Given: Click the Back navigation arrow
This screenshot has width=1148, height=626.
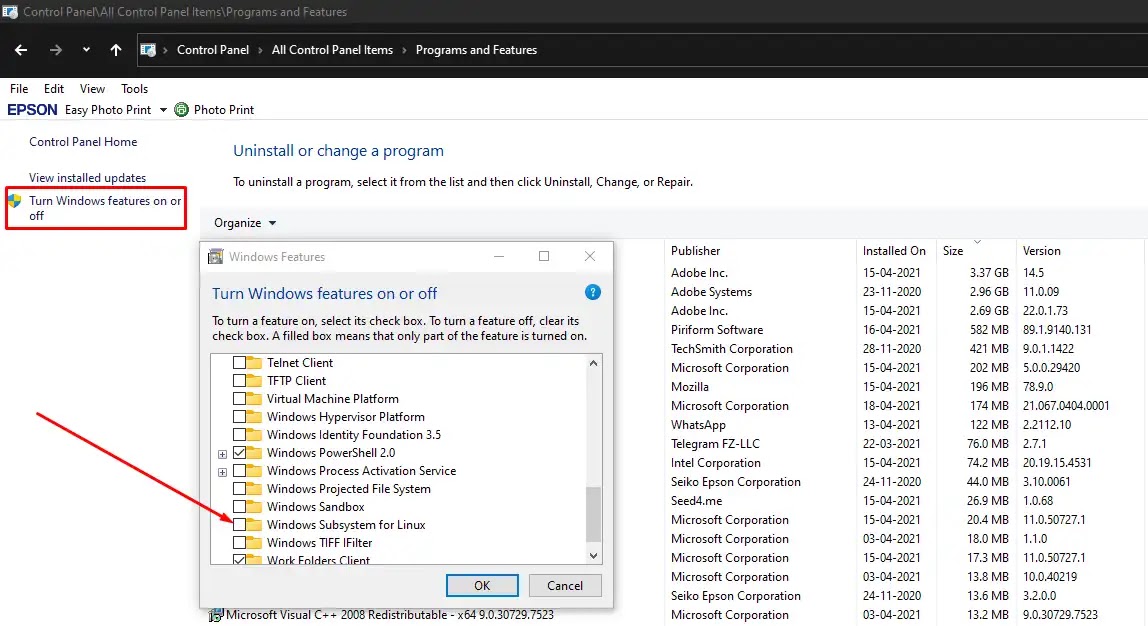Looking at the screenshot, I should tap(20, 50).
